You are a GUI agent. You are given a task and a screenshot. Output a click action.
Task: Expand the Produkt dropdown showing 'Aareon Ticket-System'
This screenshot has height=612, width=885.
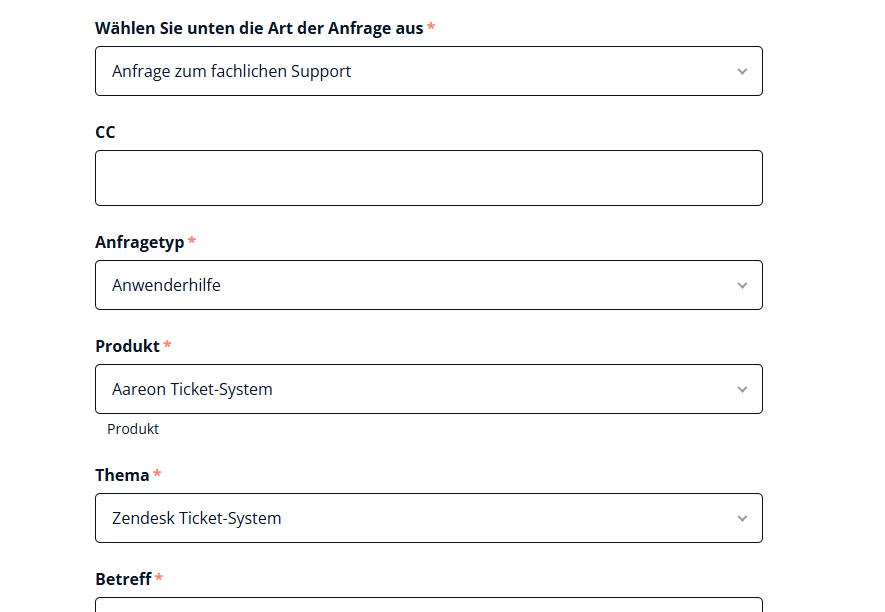(428, 389)
